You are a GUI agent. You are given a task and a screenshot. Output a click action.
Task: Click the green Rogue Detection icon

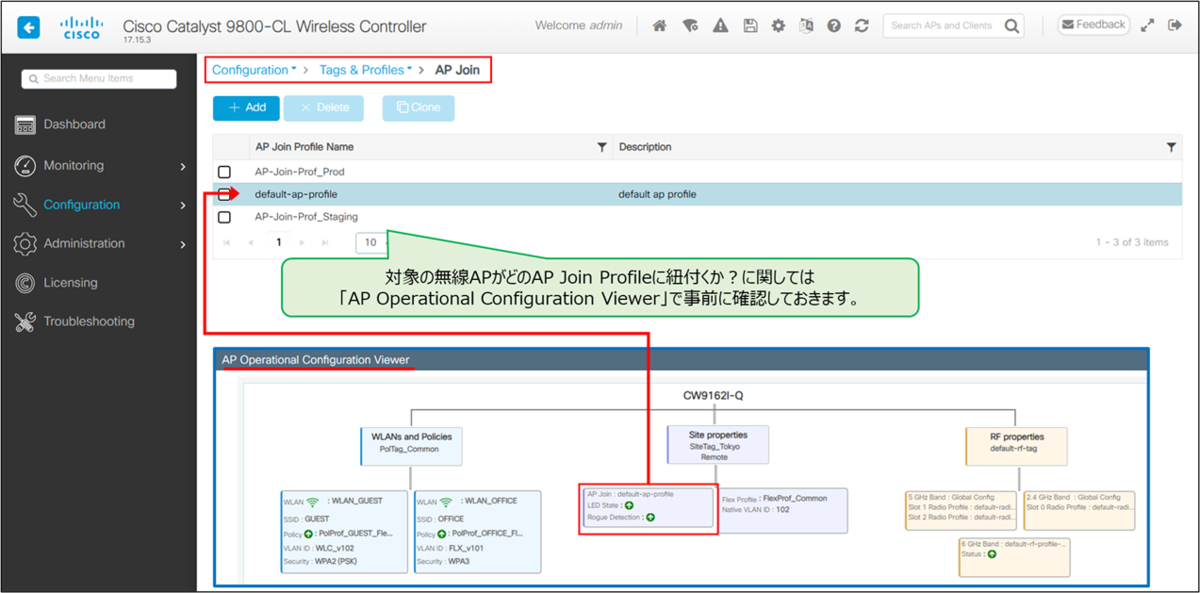[x=650, y=518]
